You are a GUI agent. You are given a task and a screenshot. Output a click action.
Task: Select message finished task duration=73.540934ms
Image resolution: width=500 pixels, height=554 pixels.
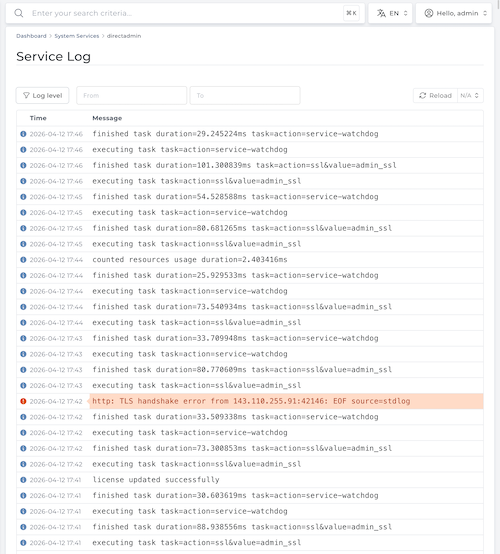coord(242,307)
